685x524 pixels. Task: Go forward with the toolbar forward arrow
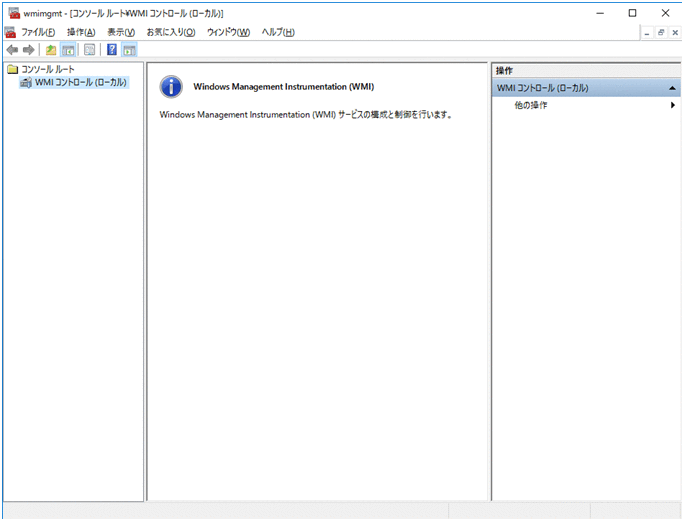(28, 50)
